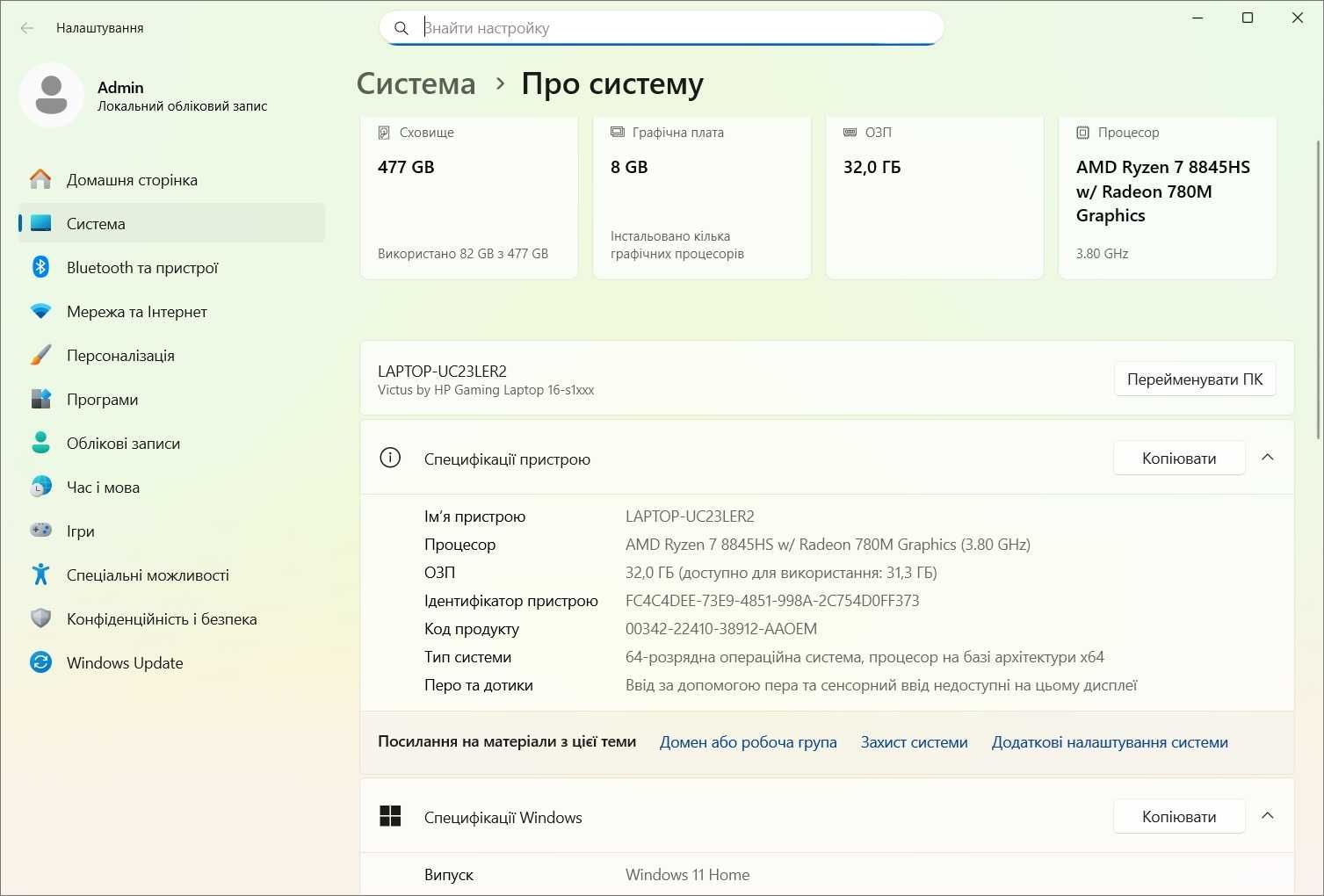Viewport: 1324px width, 896px height.
Task: Click device ID FC4C4DEE-73E9-4851 value
Action: (x=772, y=601)
